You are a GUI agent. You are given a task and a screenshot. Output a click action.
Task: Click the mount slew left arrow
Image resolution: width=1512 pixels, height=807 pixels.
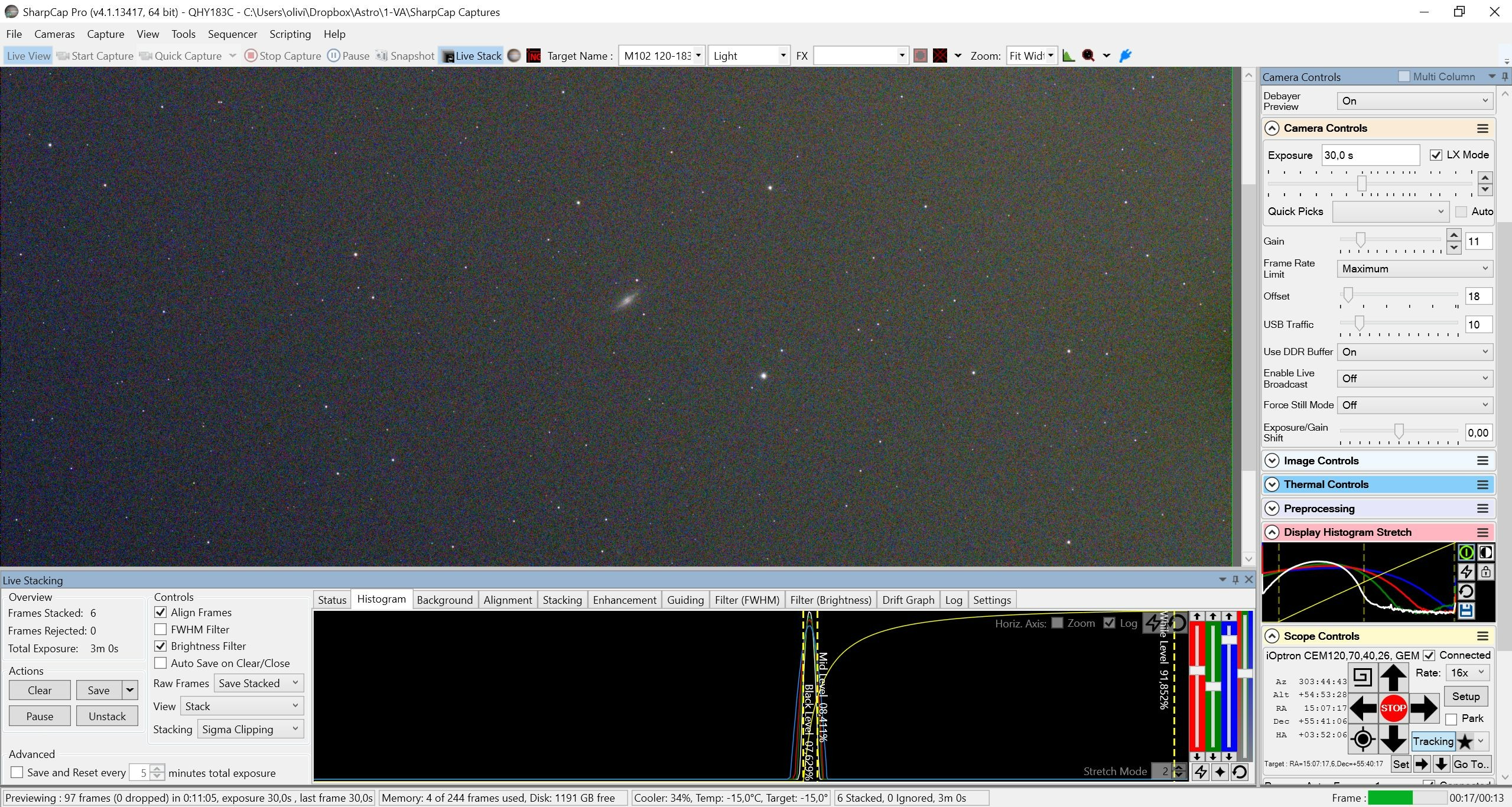pos(1363,708)
